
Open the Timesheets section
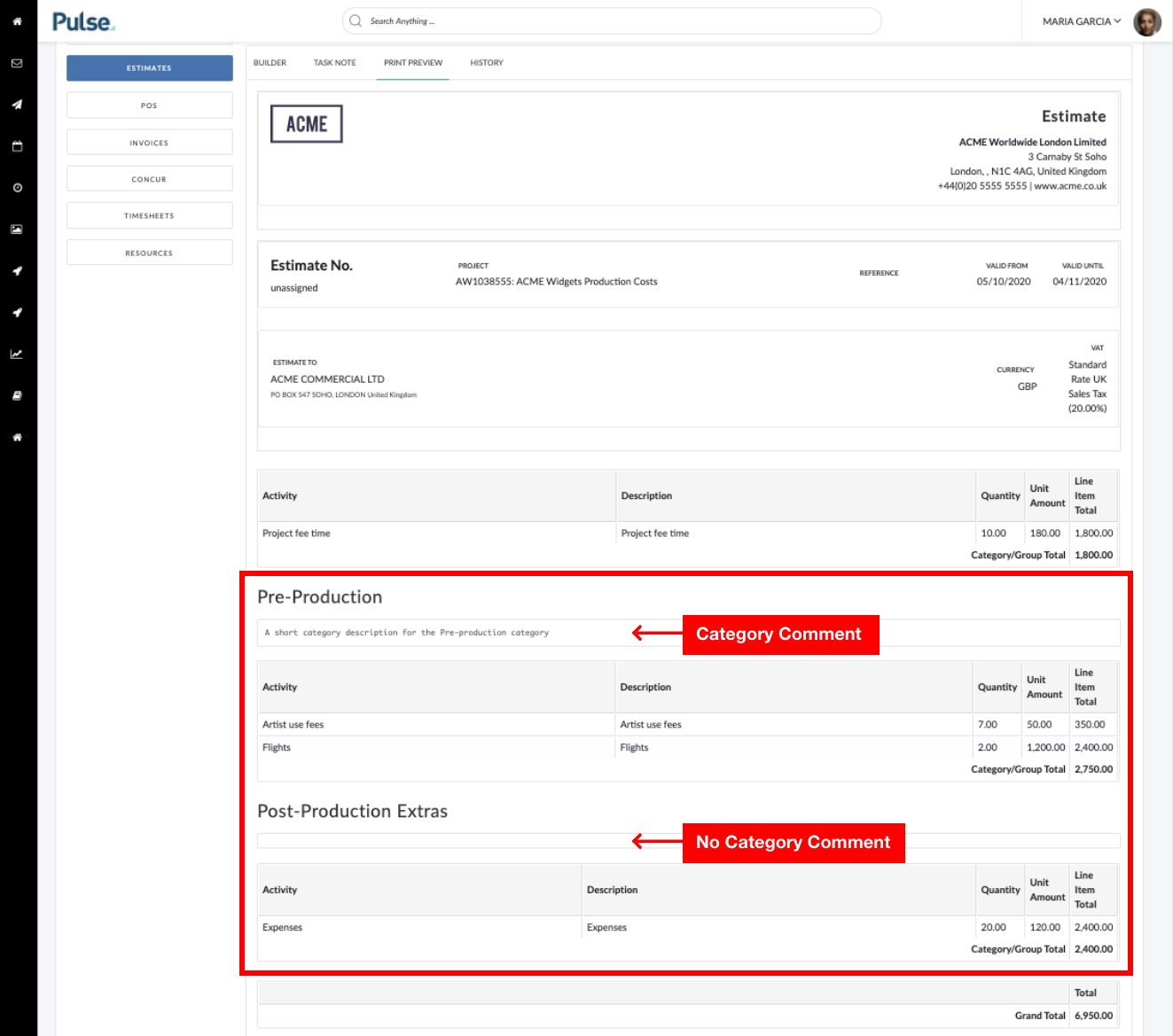click(x=149, y=215)
